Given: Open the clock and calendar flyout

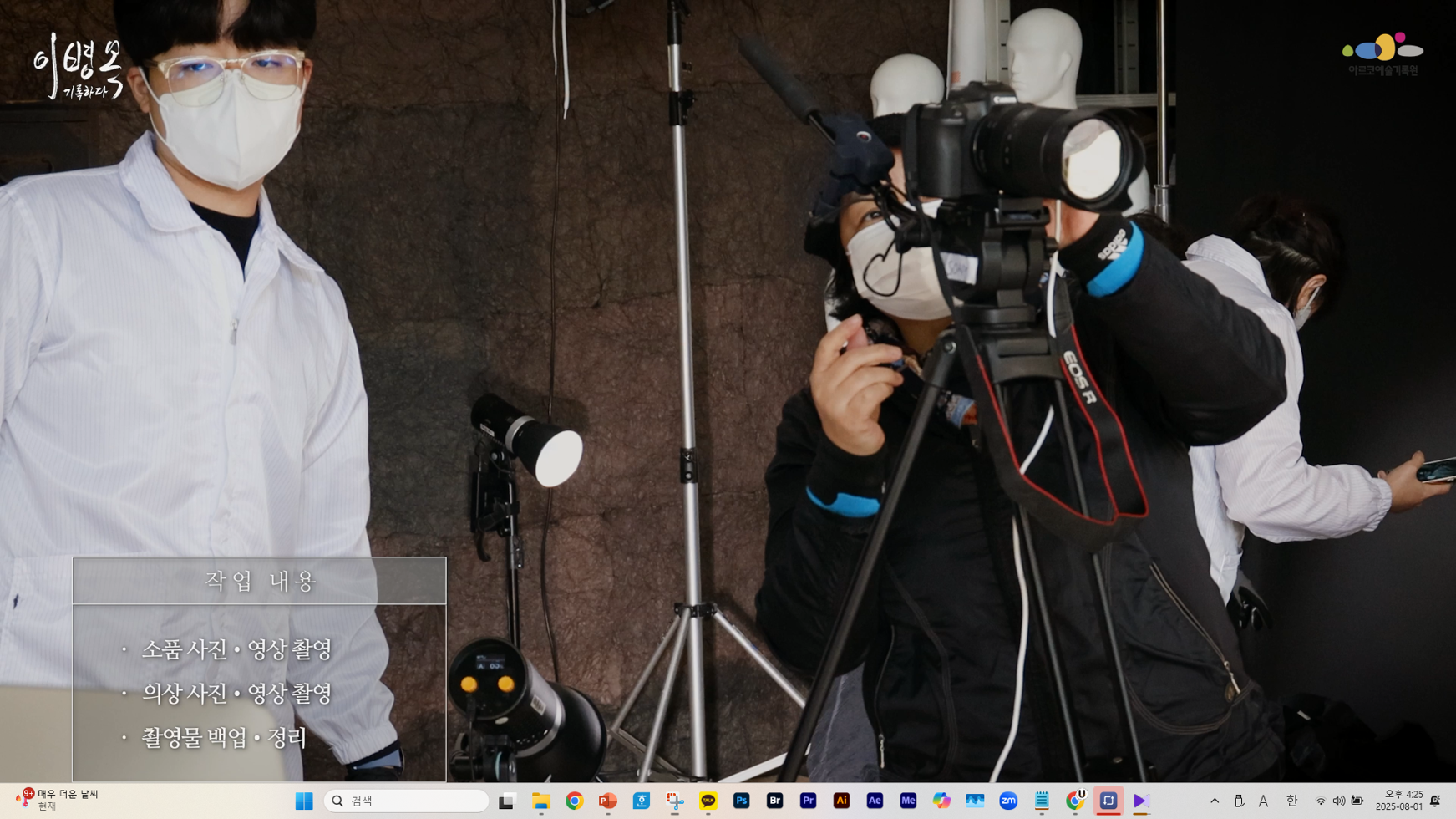Looking at the screenshot, I should [x=1398, y=801].
